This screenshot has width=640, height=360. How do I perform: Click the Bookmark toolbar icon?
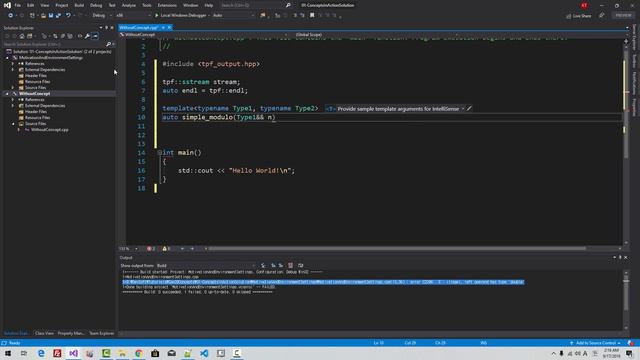312,15
